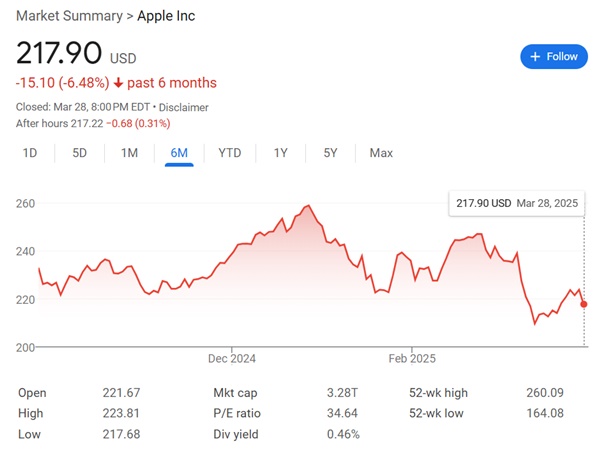Switch to the 1D range tab
Image resolution: width=600 pixels, height=451 pixels.
coord(30,153)
